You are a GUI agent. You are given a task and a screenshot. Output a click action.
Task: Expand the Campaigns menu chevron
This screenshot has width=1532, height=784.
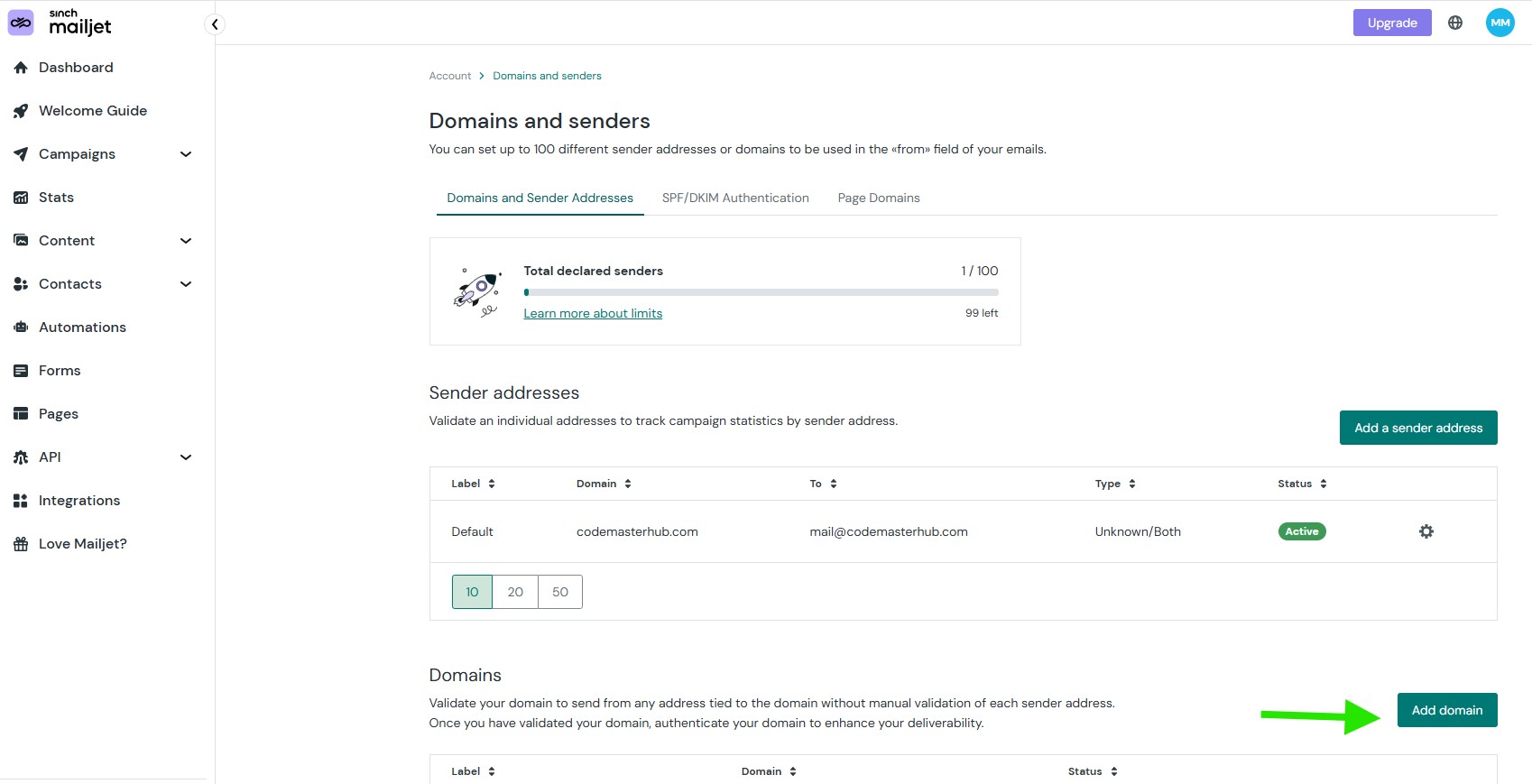coord(186,154)
